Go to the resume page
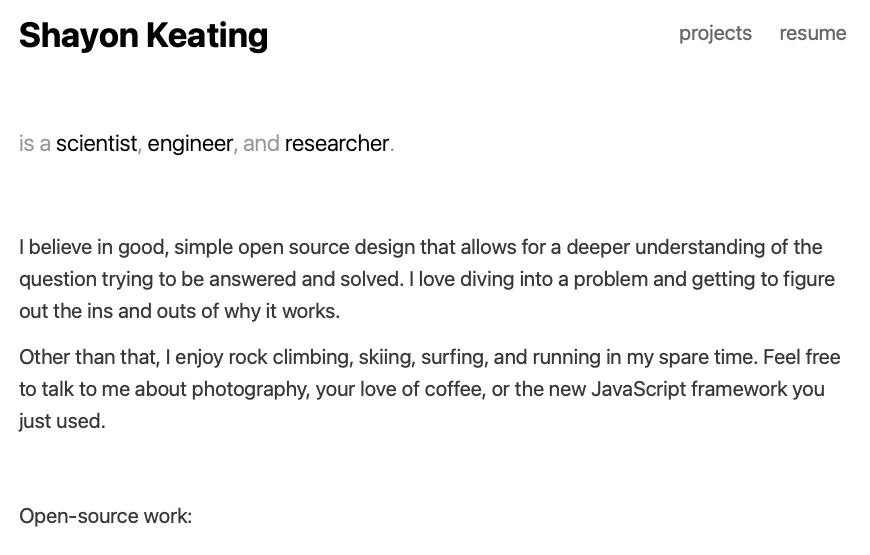The image size is (870, 555). [812, 33]
